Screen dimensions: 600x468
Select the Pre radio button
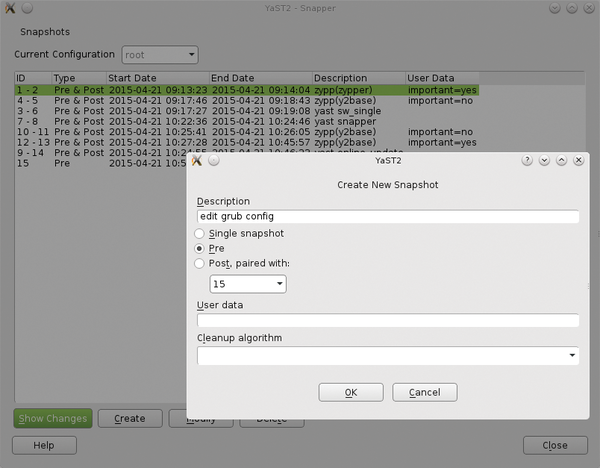tap(199, 248)
